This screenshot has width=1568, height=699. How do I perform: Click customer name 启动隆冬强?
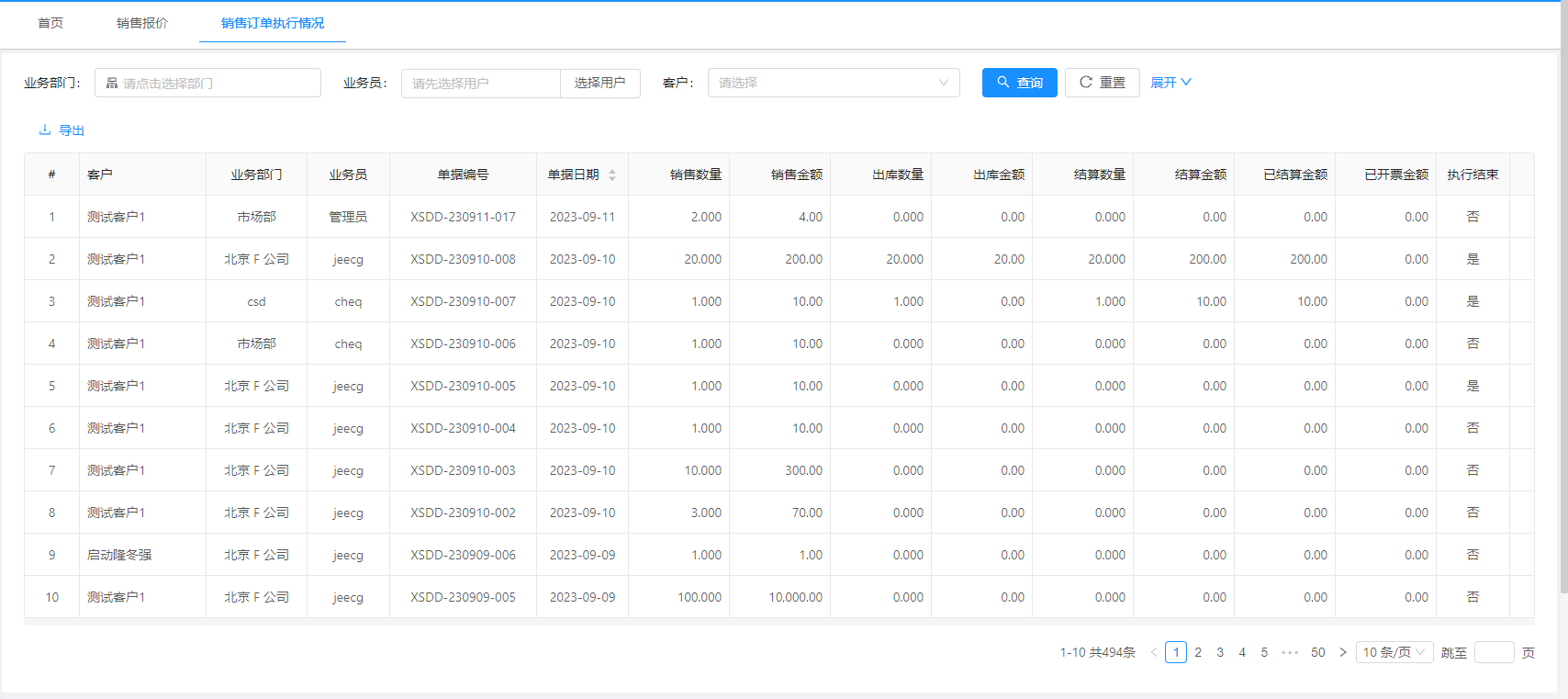click(119, 555)
